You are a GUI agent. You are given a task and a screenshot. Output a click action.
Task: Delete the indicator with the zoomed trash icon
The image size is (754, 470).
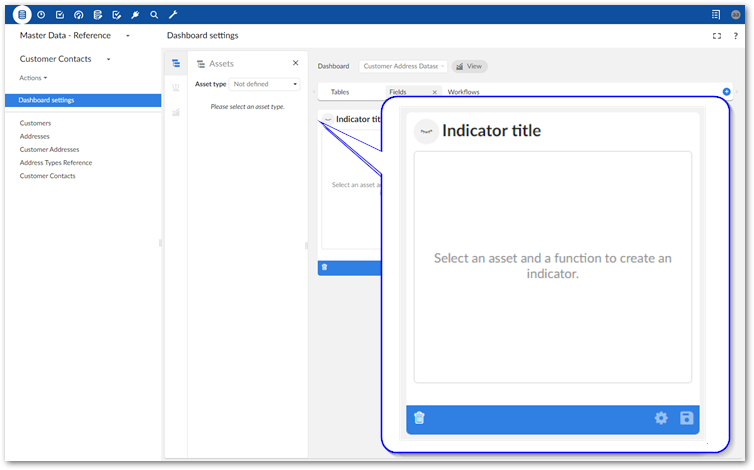(419, 418)
